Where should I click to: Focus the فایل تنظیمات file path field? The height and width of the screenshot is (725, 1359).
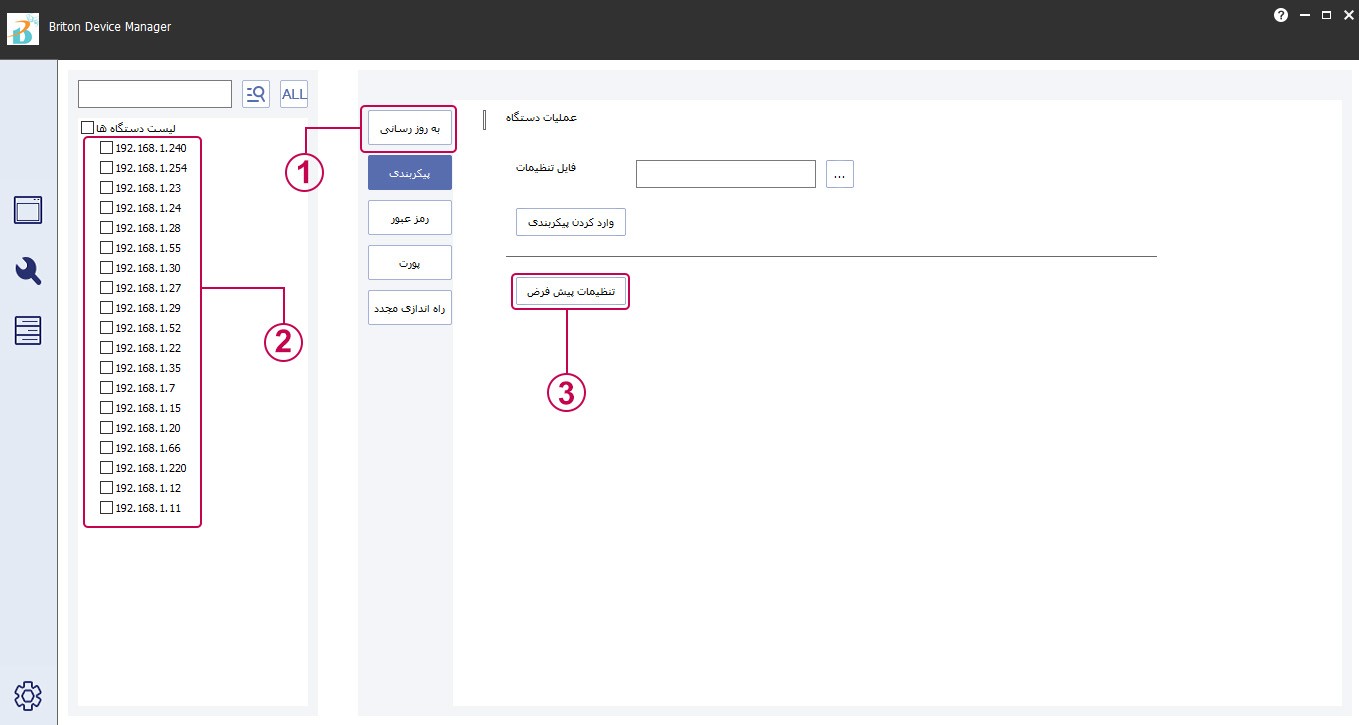tap(725, 174)
